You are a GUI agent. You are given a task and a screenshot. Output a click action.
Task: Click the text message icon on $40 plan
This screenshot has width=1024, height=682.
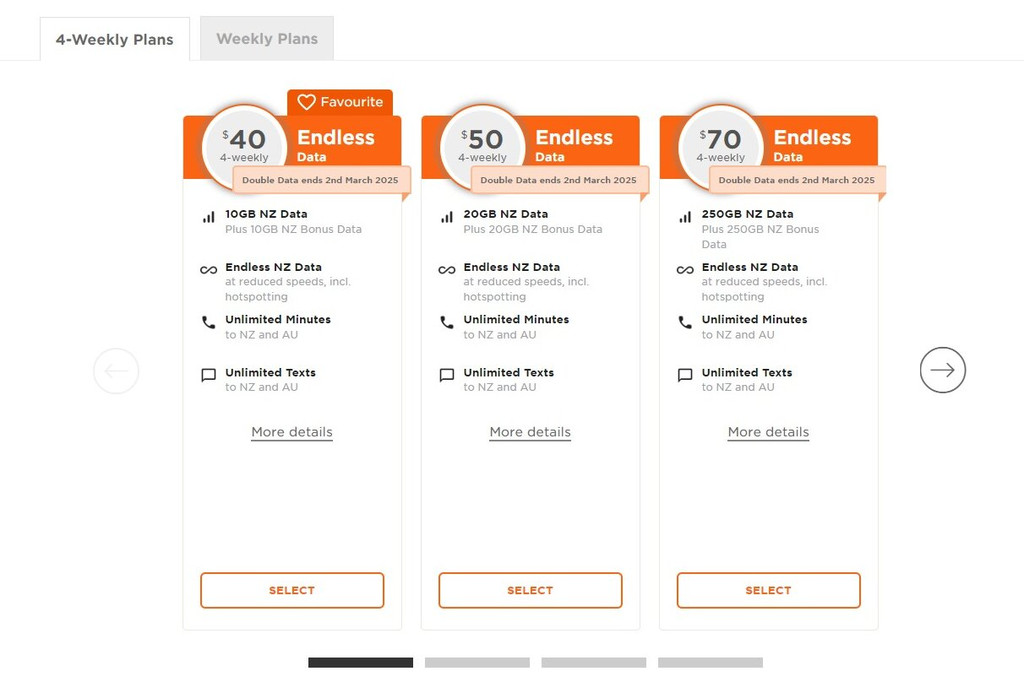(208, 376)
